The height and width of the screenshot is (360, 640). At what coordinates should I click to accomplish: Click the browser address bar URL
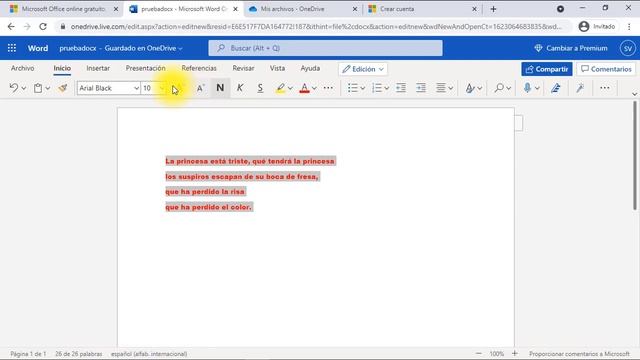316,27
